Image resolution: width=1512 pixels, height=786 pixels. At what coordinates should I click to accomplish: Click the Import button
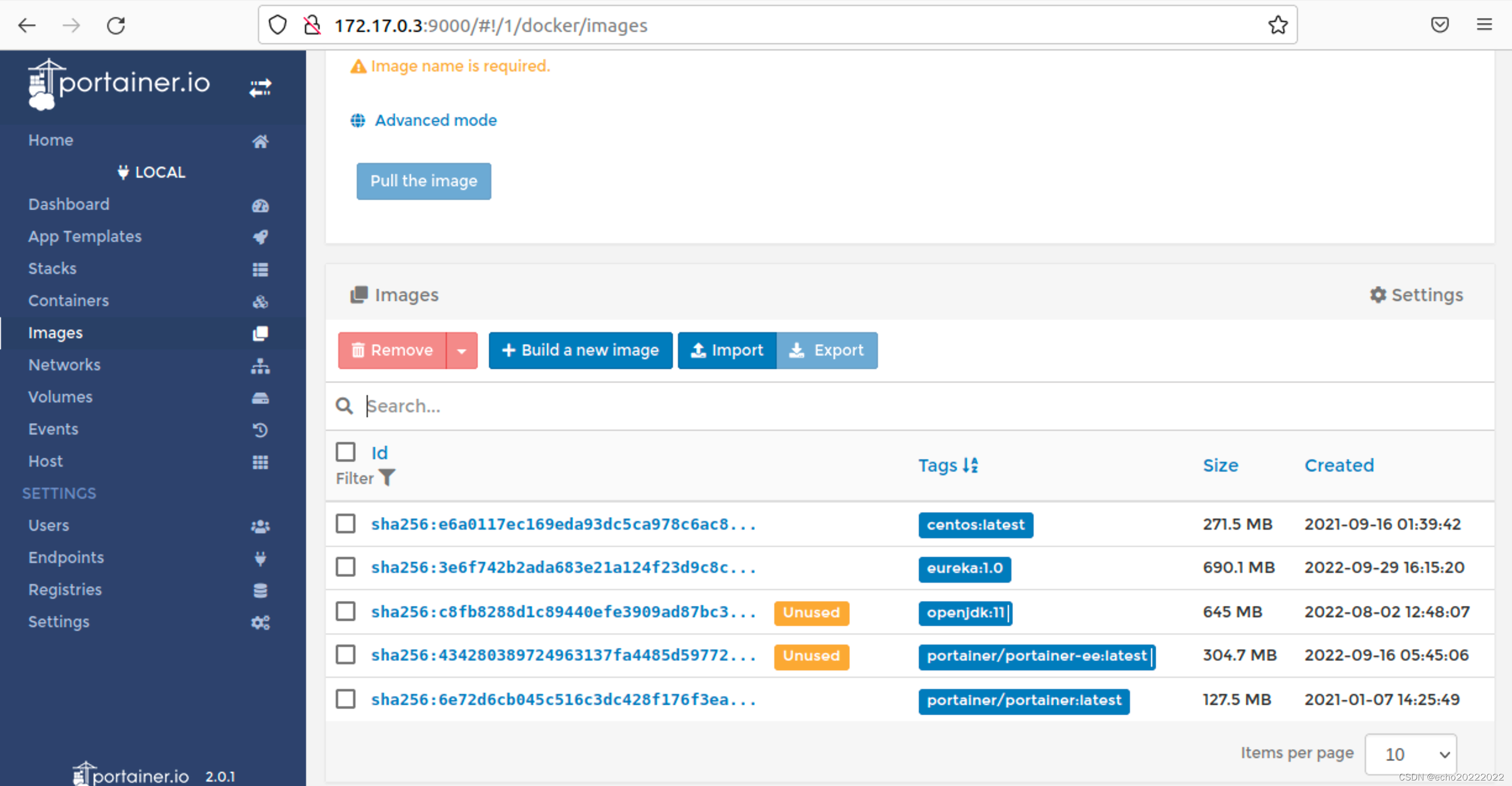(x=727, y=350)
